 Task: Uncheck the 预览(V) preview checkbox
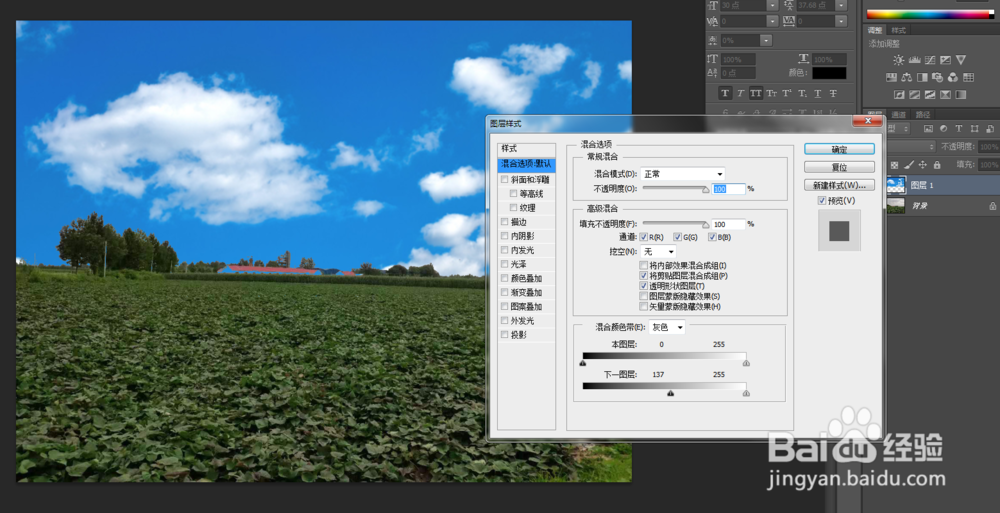pos(821,201)
